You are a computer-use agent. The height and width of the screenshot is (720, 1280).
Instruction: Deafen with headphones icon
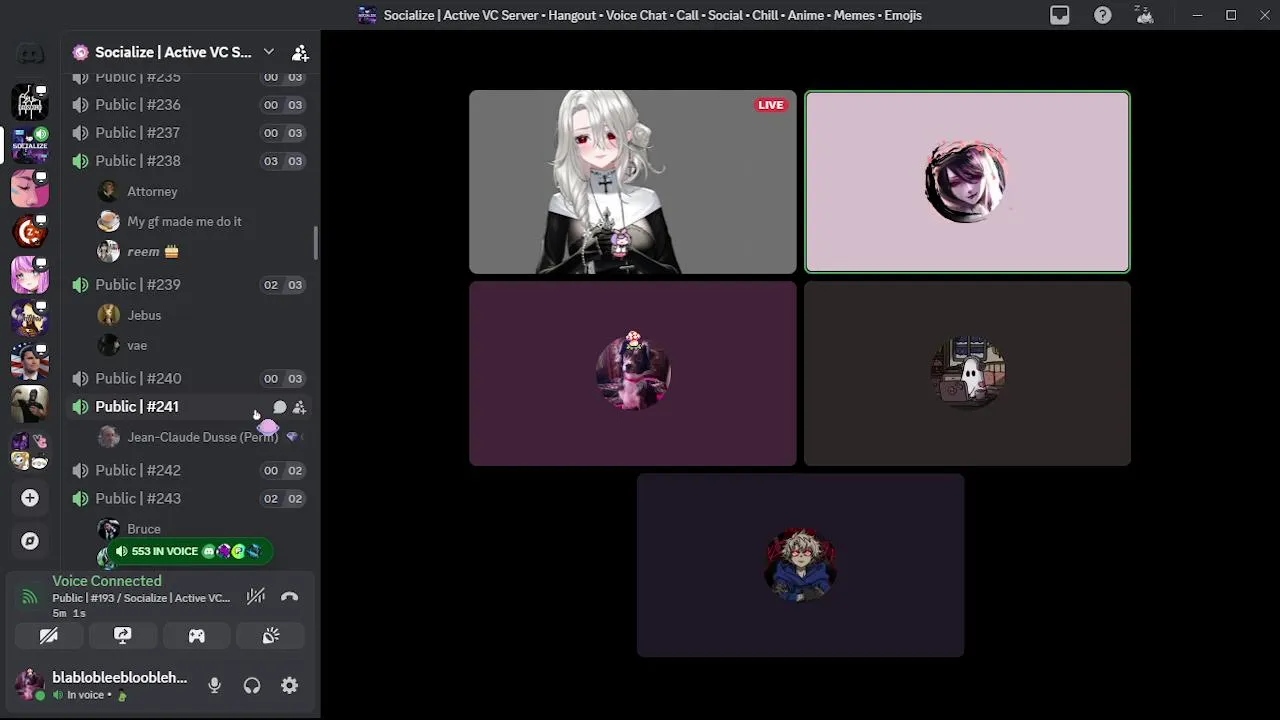point(252,685)
